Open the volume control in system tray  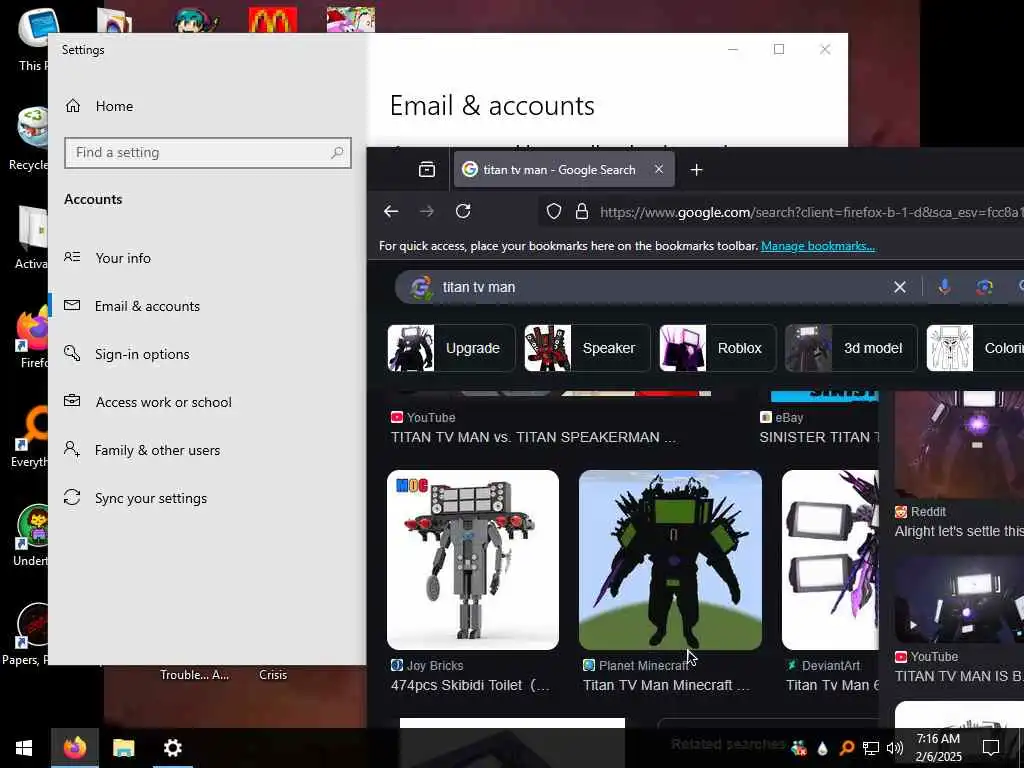click(894, 748)
